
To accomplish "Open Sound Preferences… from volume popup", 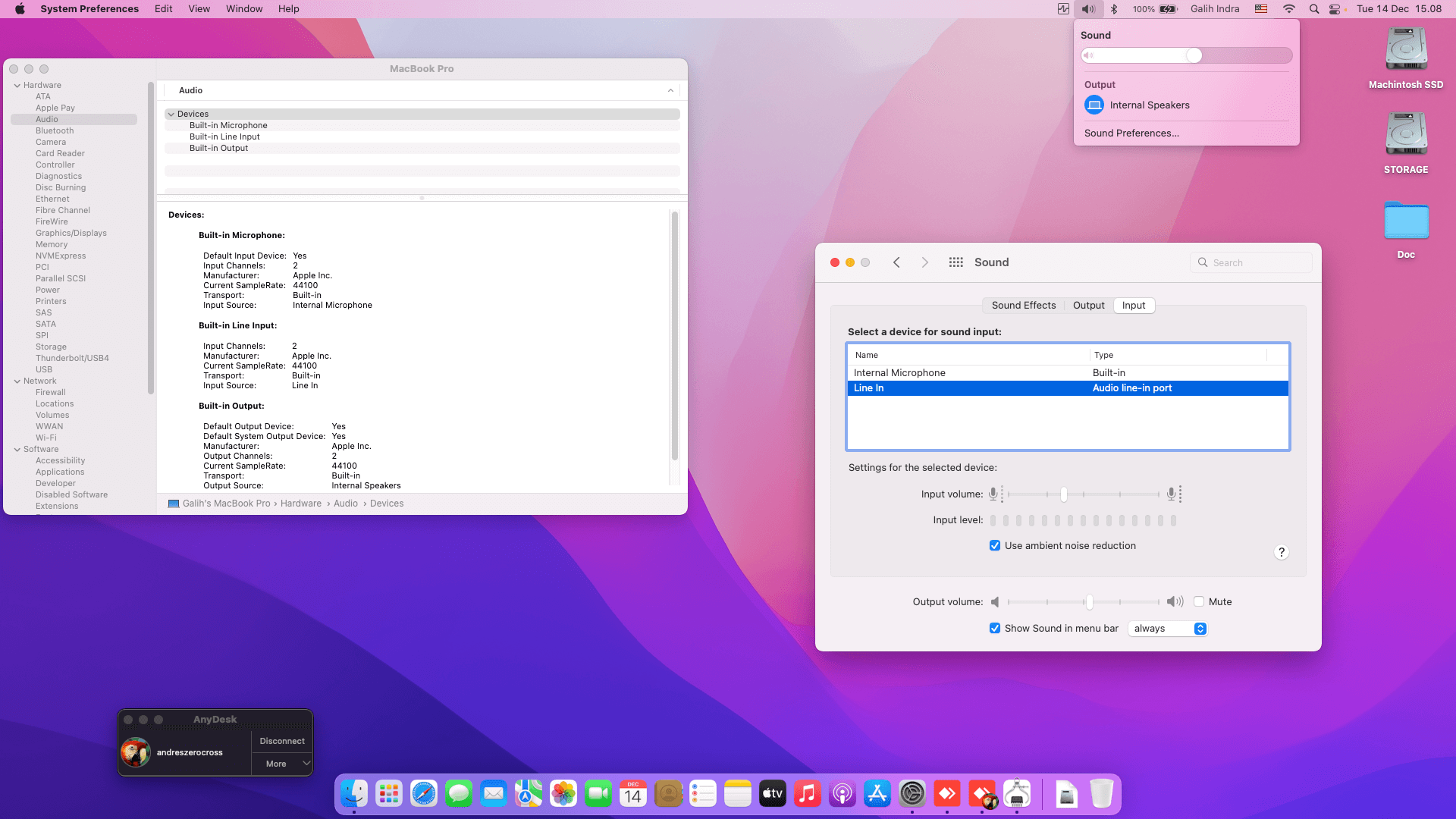I will click(1131, 133).
